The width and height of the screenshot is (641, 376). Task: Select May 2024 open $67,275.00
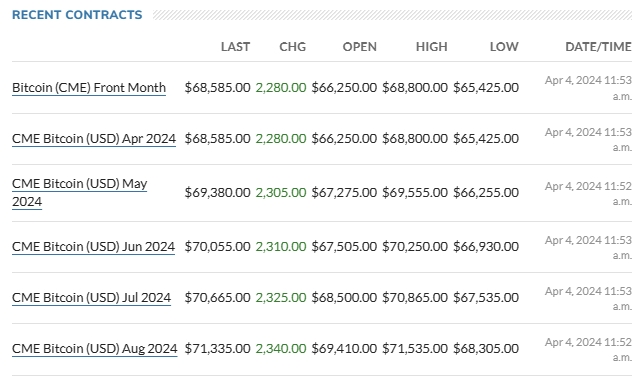tap(344, 192)
